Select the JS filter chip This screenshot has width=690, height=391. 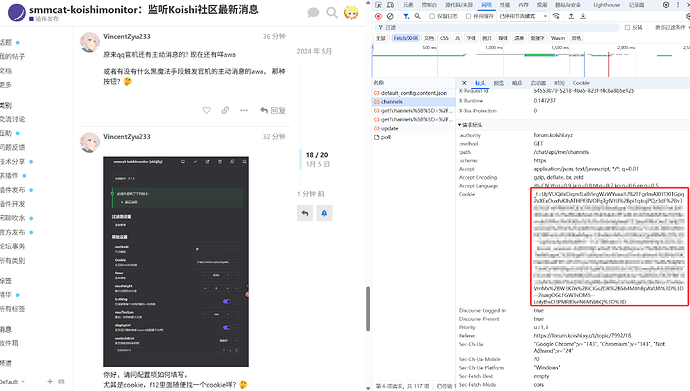coord(458,38)
